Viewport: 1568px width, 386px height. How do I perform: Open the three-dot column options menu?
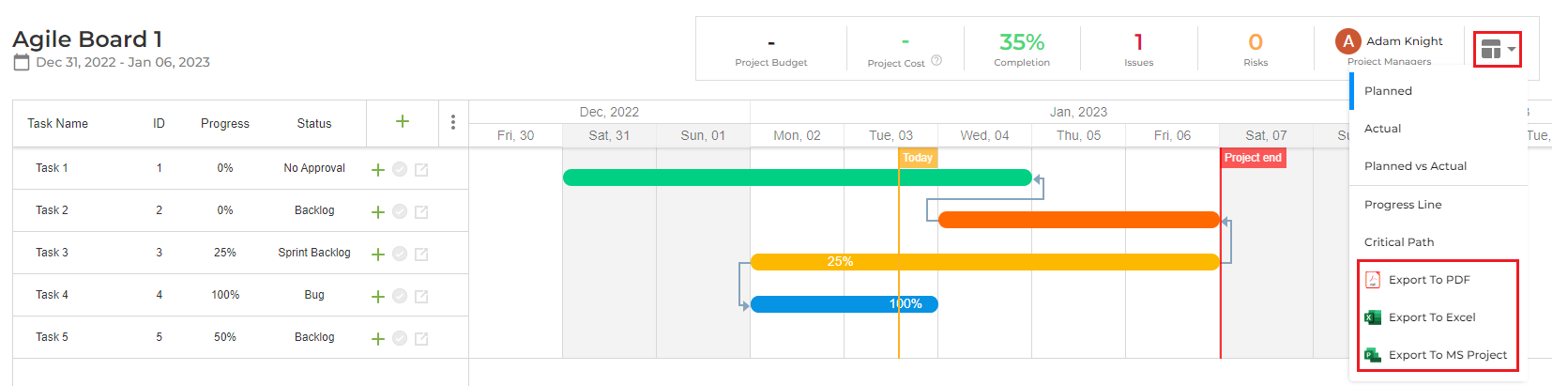pyautogui.click(x=453, y=122)
